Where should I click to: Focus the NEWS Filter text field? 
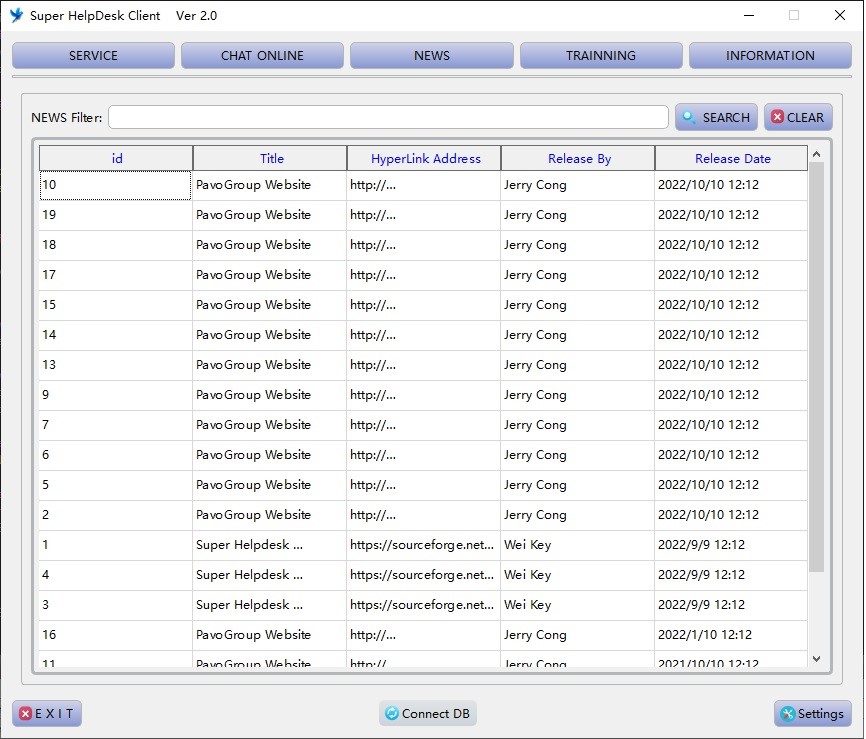[x=388, y=118]
